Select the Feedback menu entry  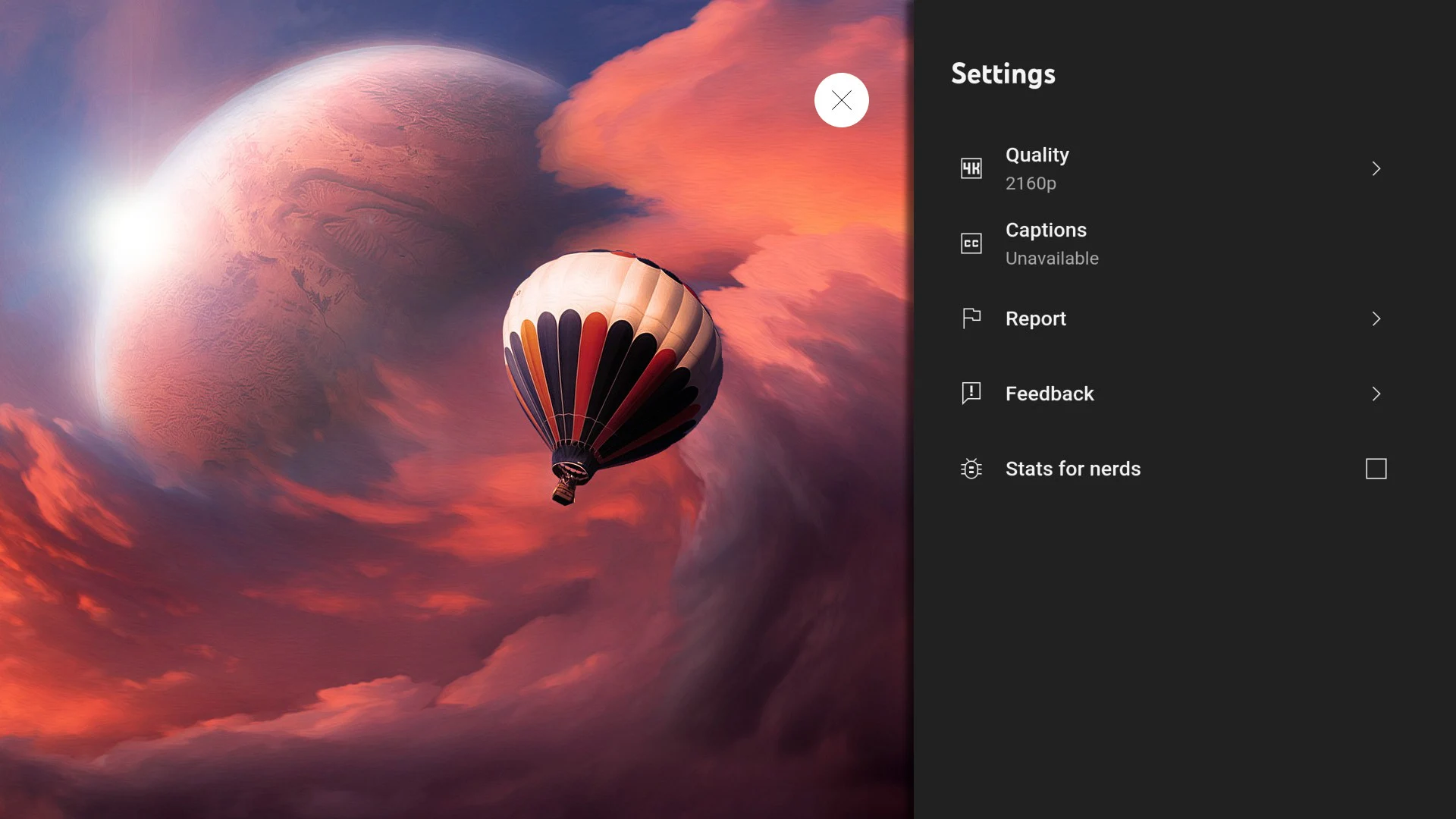(1050, 394)
